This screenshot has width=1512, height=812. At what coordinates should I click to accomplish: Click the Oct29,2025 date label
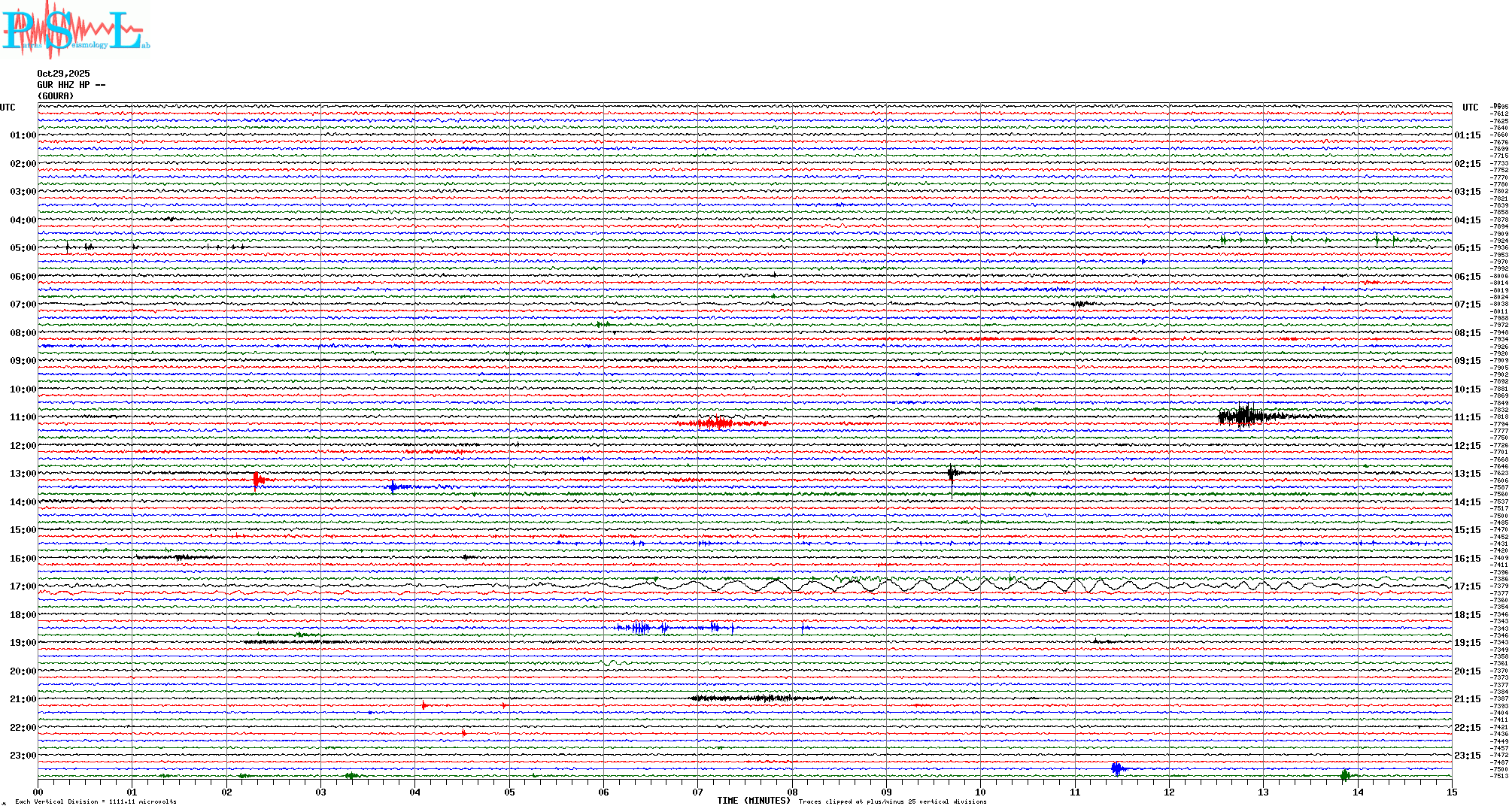(63, 74)
